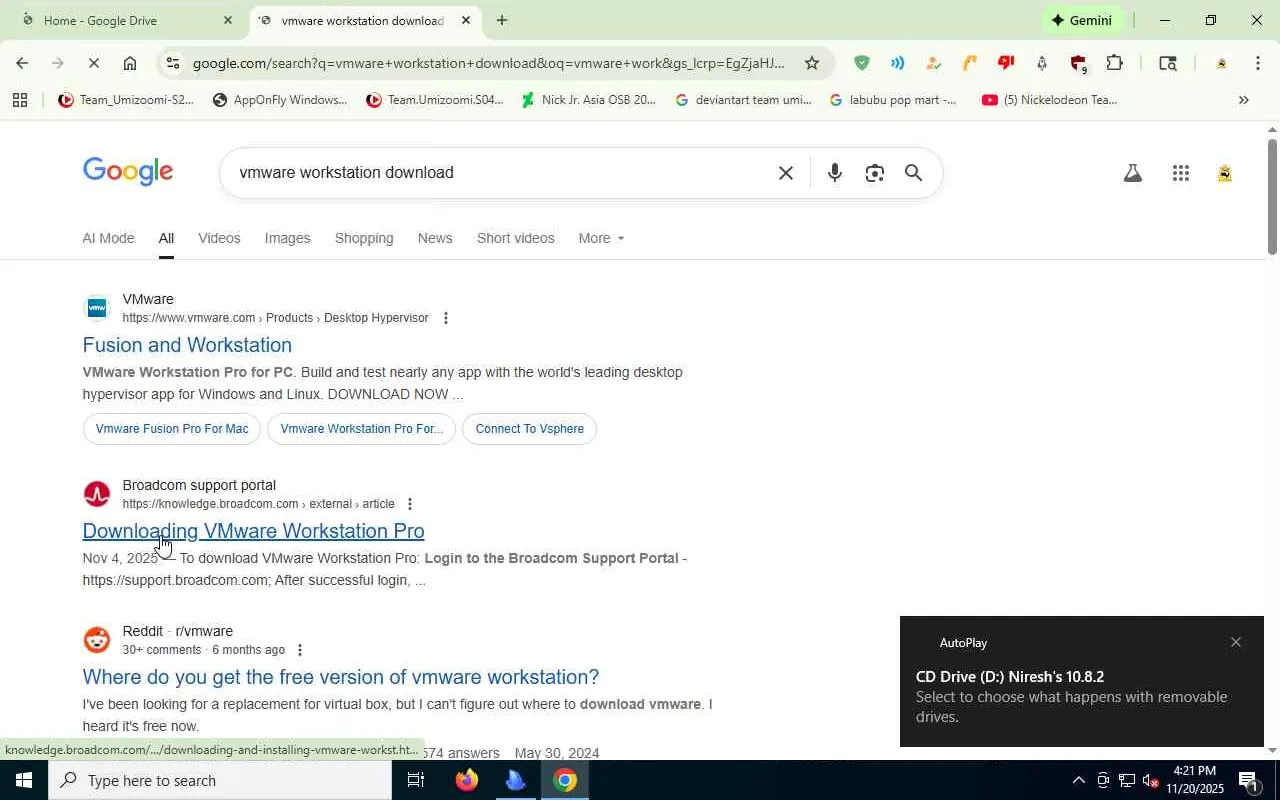Click the muted volume tray icon
1280x800 pixels.
(1151, 780)
